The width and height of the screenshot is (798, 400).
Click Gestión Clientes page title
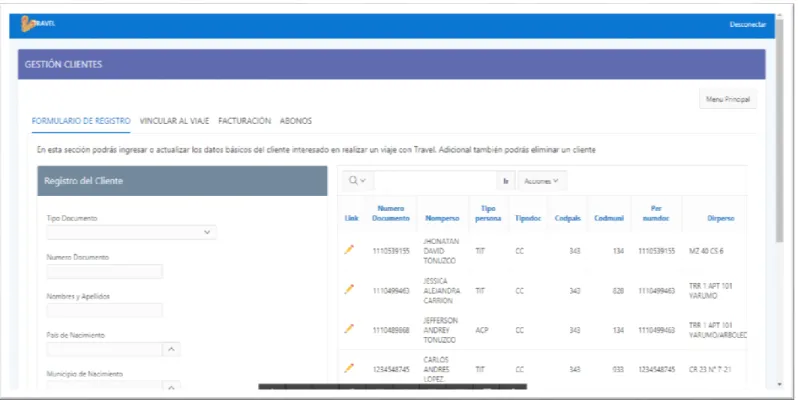63,64
